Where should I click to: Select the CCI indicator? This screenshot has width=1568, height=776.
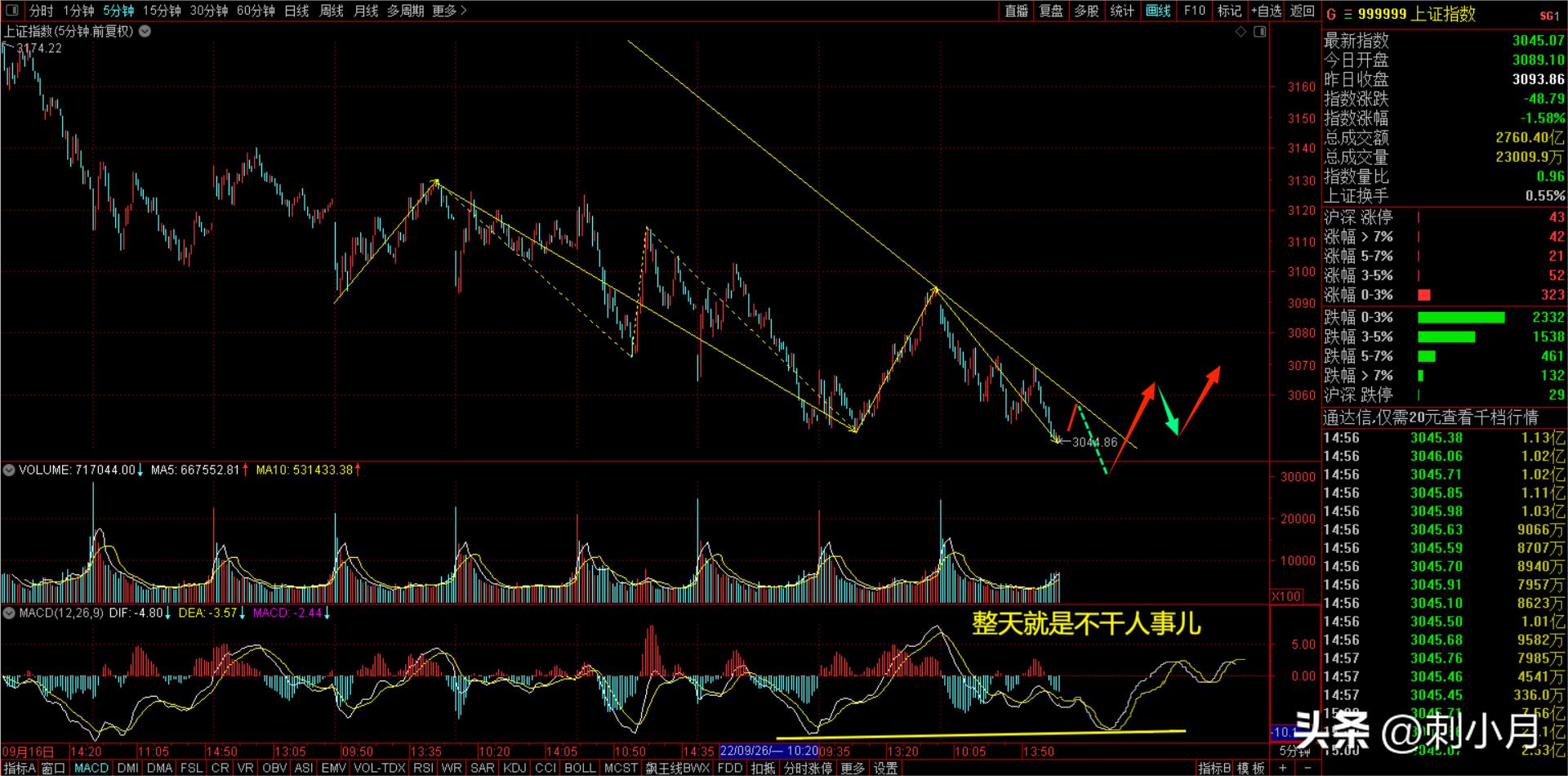click(546, 768)
